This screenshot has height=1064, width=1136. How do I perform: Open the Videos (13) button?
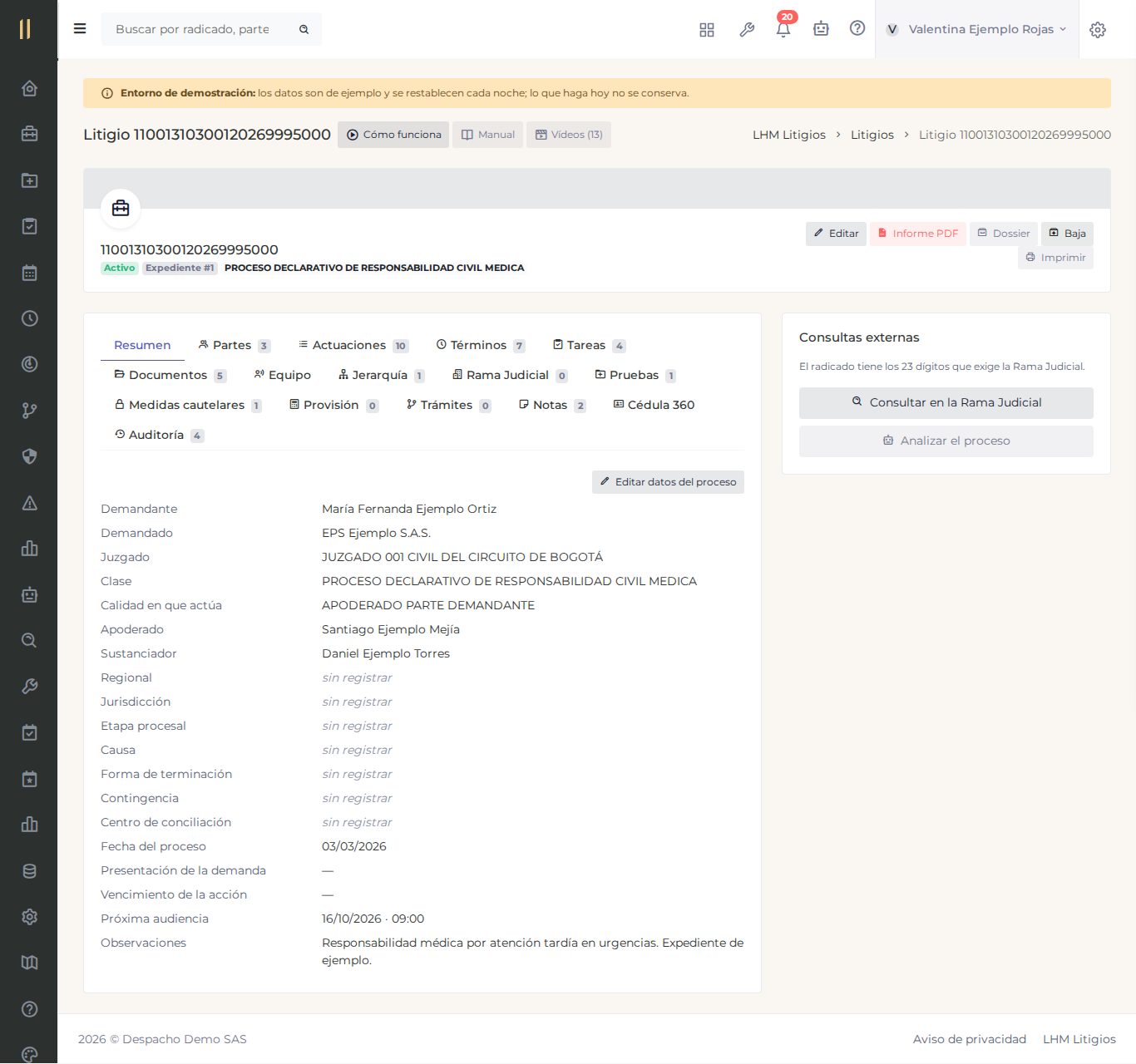tap(569, 135)
